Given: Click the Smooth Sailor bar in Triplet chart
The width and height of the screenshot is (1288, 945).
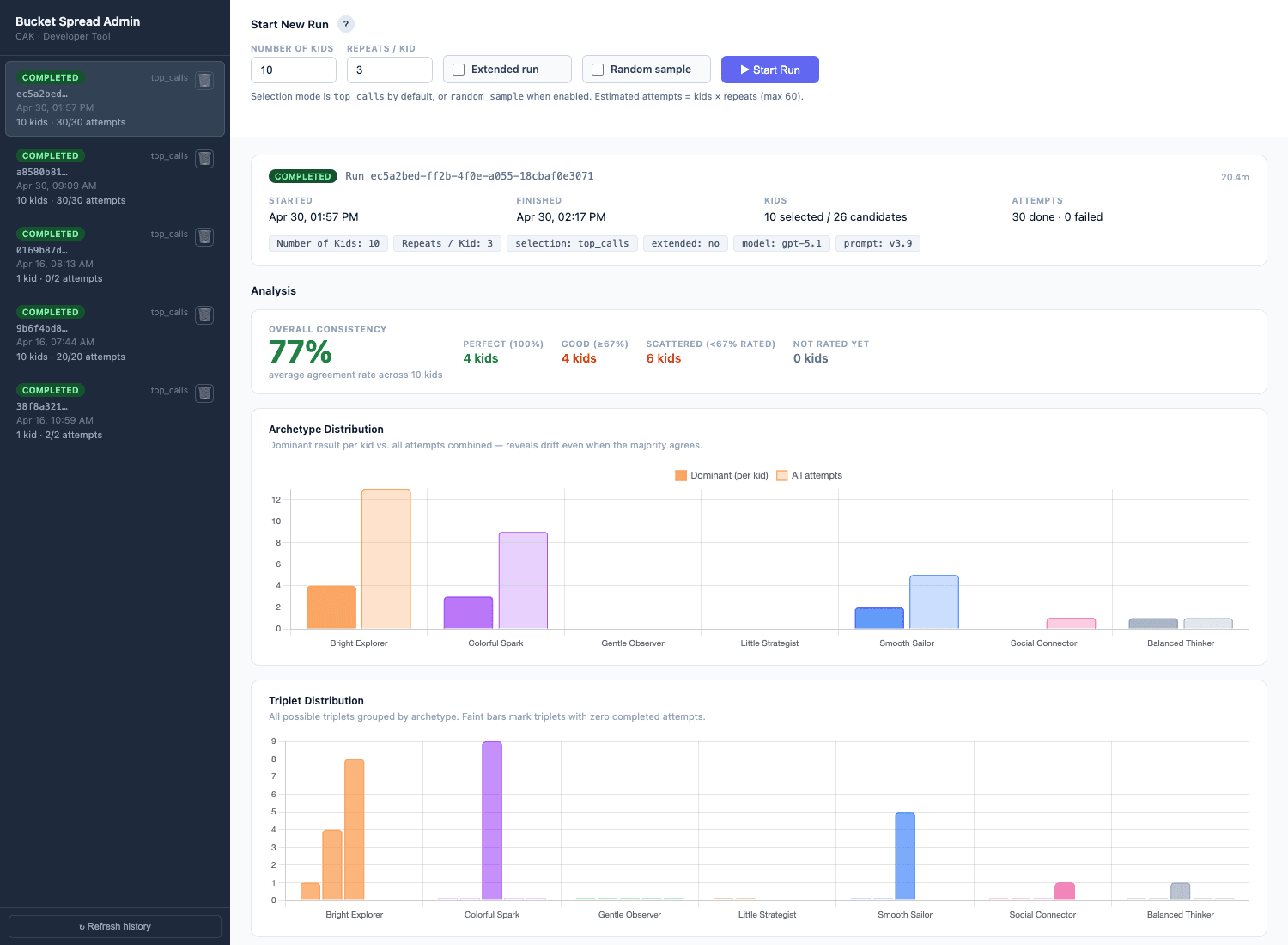Looking at the screenshot, I should (x=905, y=857).
